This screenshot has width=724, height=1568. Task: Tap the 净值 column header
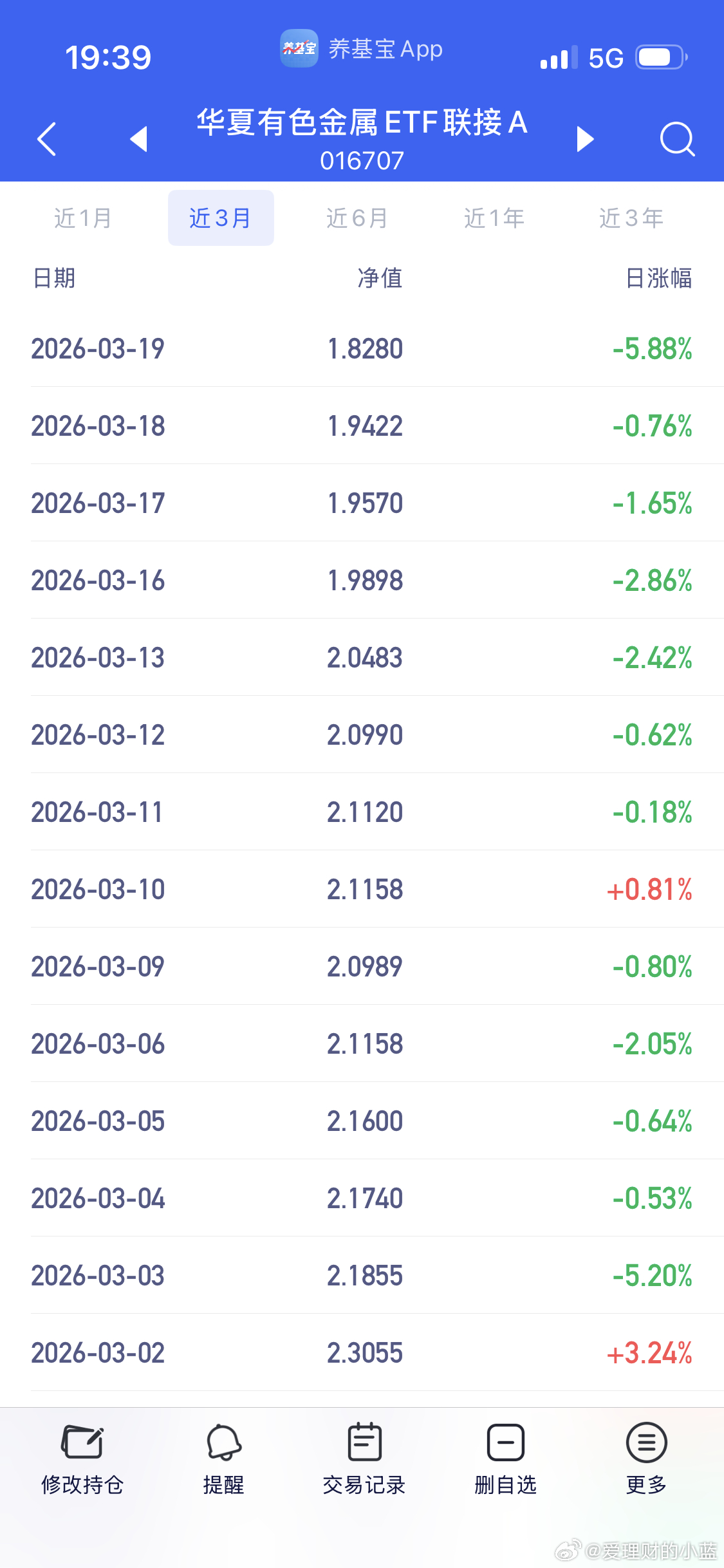coord(380,278)
